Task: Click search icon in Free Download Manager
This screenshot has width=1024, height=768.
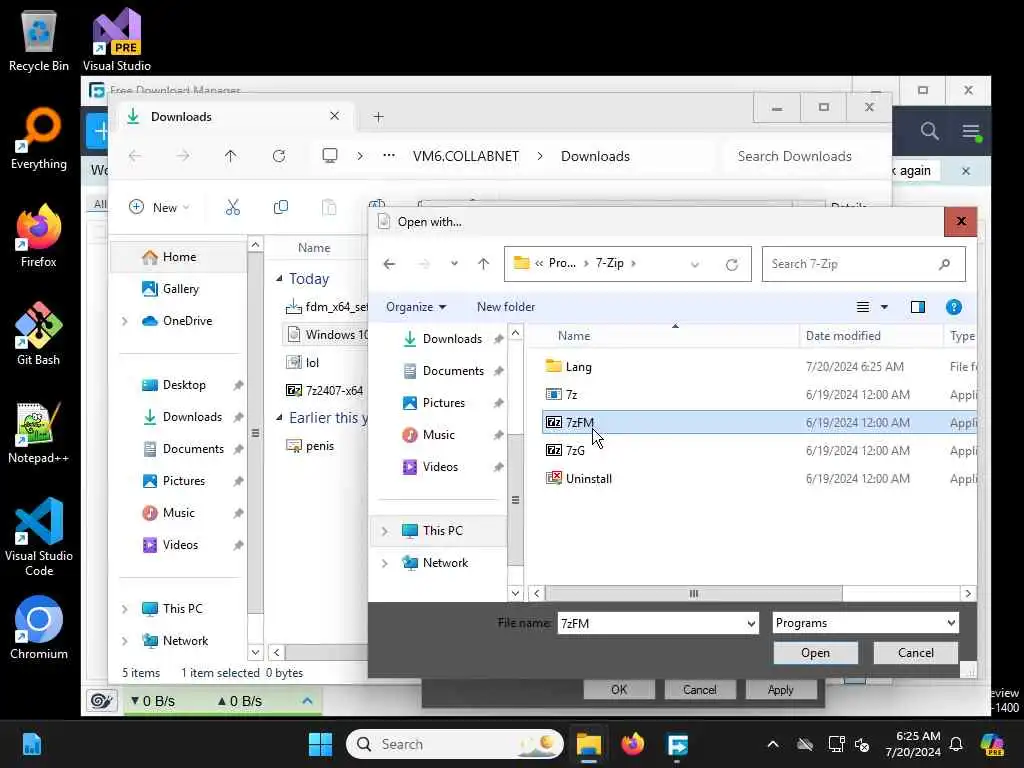Action: pos(929,131)
